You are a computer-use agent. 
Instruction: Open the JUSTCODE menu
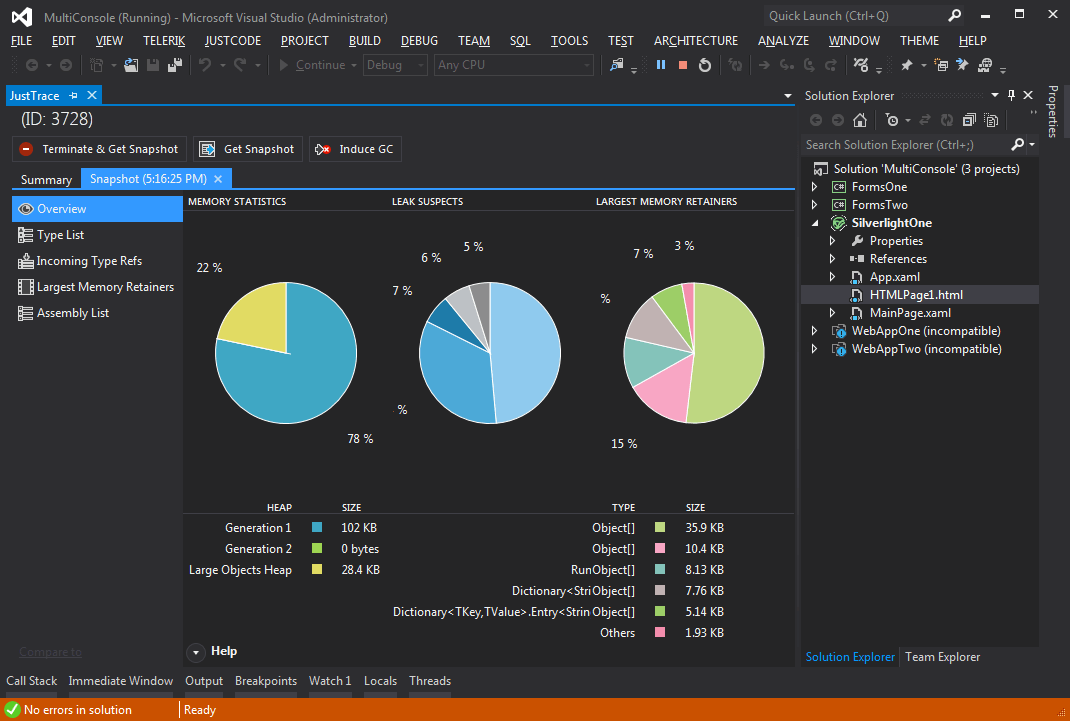[233, 41]
